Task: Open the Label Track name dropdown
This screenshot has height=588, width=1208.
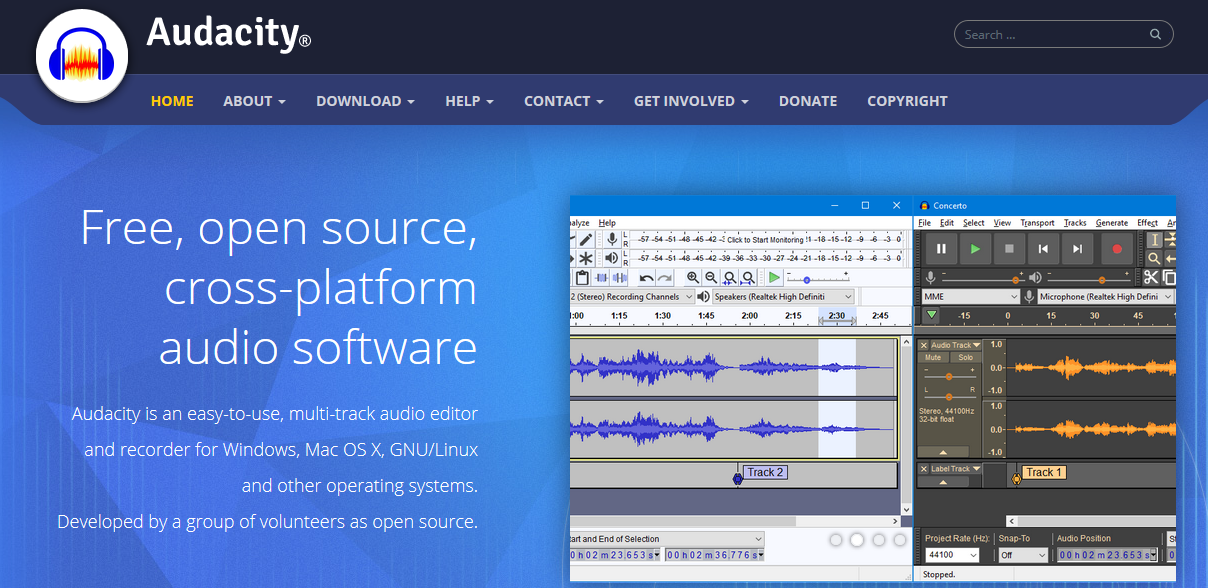Action: click(957, 469)
